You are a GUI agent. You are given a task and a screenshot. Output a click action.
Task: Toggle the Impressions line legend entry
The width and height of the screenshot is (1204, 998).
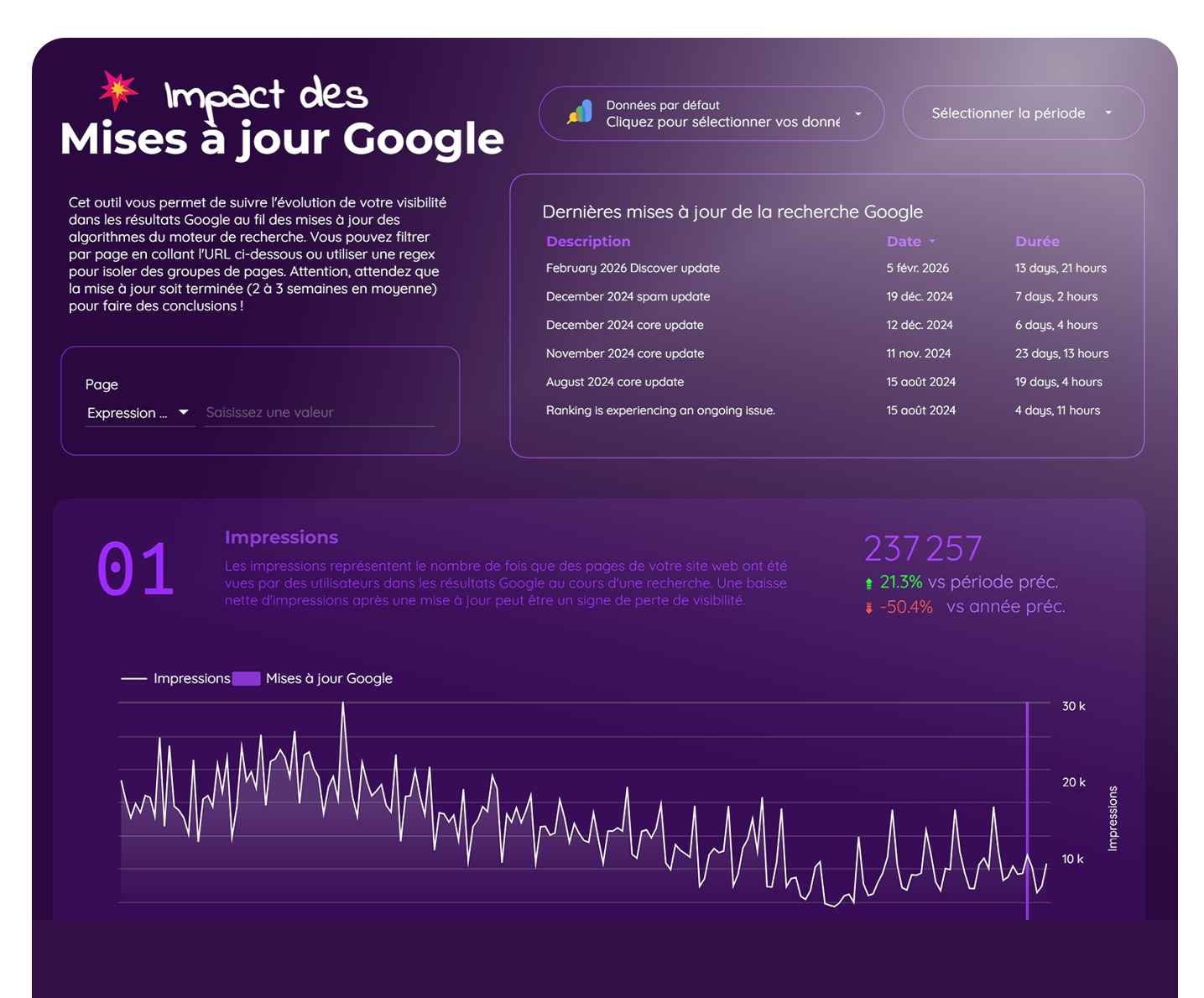[176, 678]
